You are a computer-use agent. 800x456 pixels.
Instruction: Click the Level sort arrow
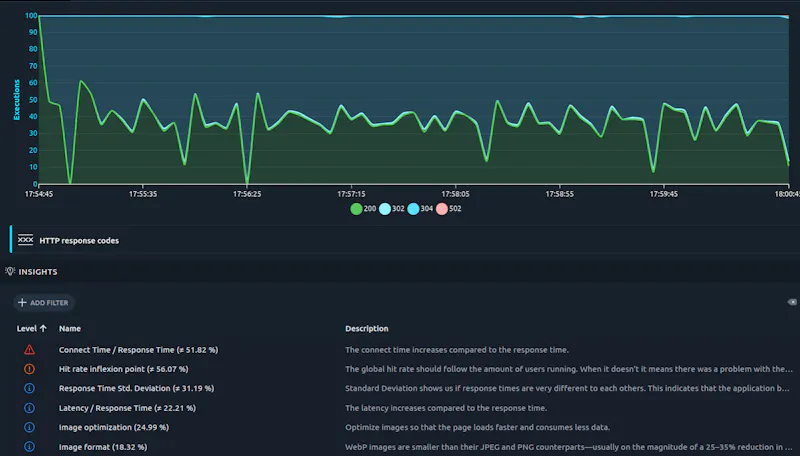(x=43, y=328)
